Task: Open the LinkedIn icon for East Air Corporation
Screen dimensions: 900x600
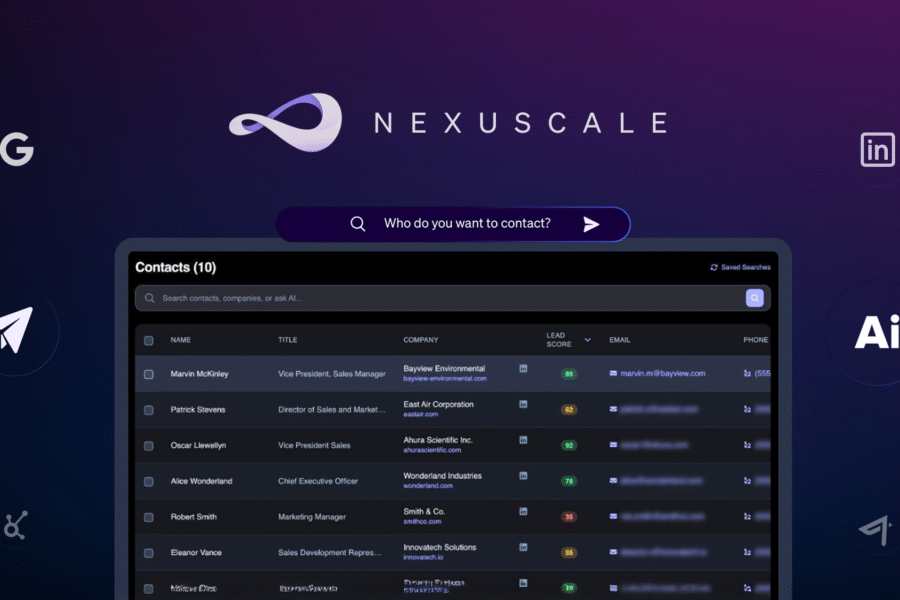Action: coord(523,404)
